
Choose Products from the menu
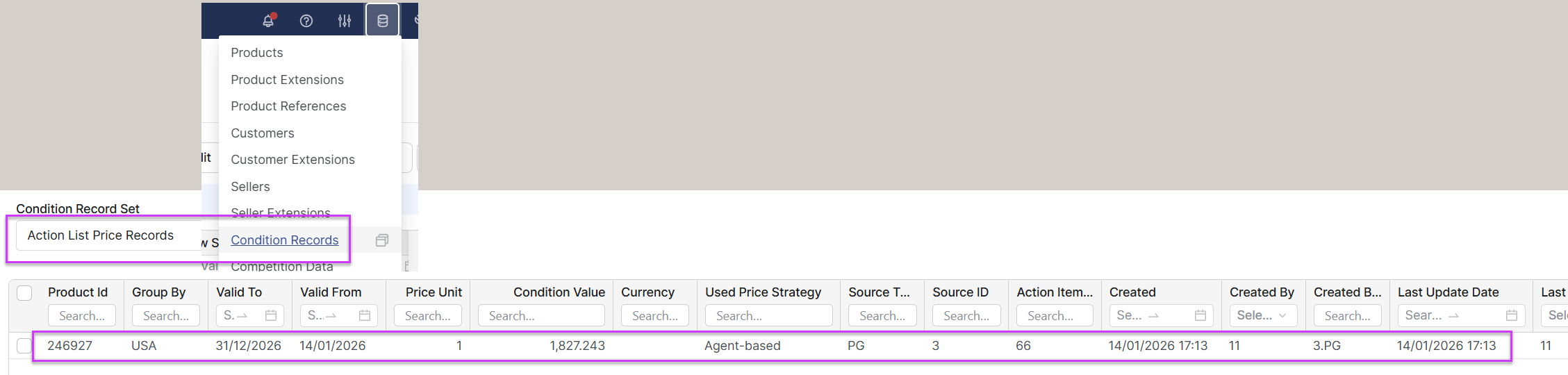coord(257,53)
